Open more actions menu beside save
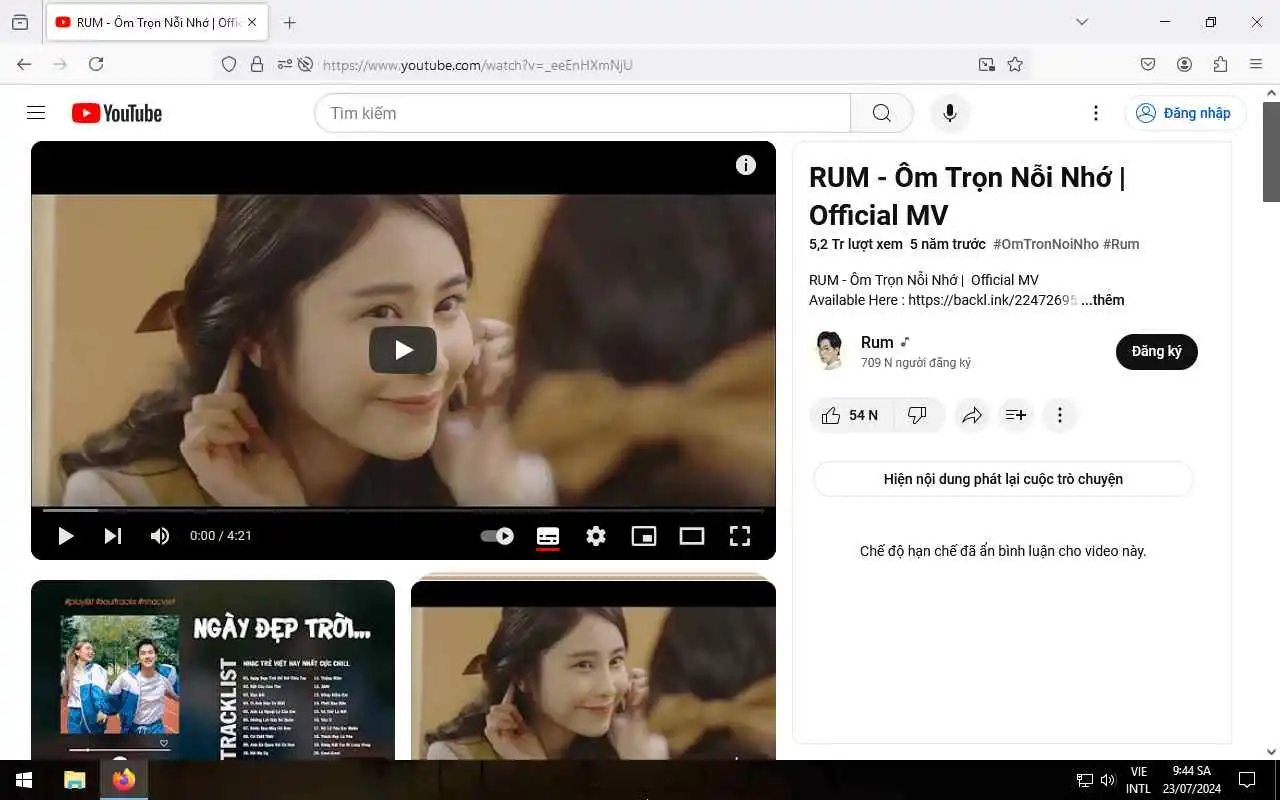The image size is (1280, 800). pyautogui.click(x=1060, y=415)
